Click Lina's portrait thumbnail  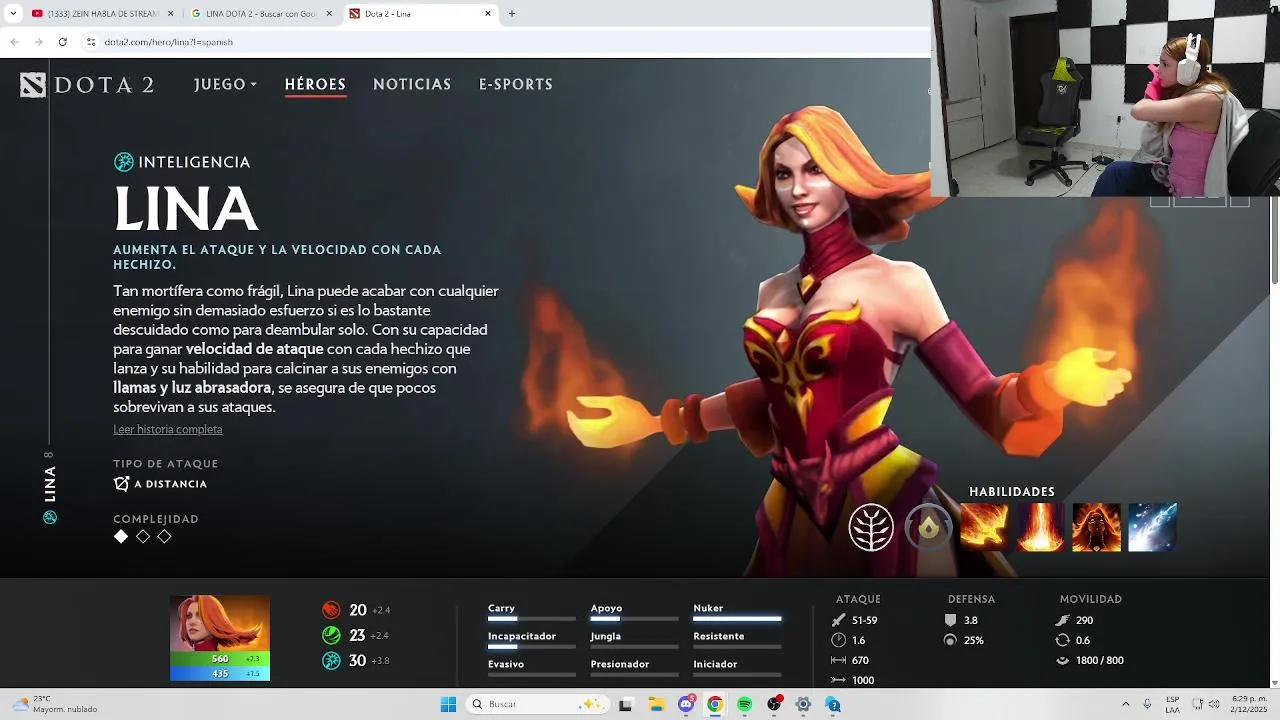tap(220, 623)
